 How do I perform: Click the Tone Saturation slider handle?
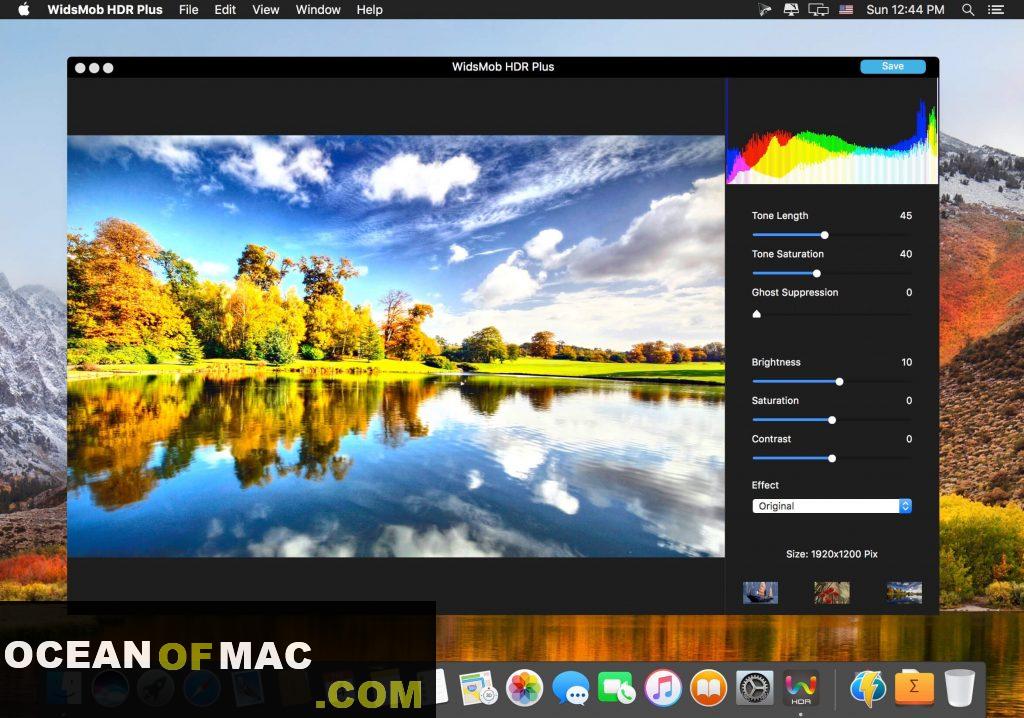pyautogui.click(x=816, y=274)
